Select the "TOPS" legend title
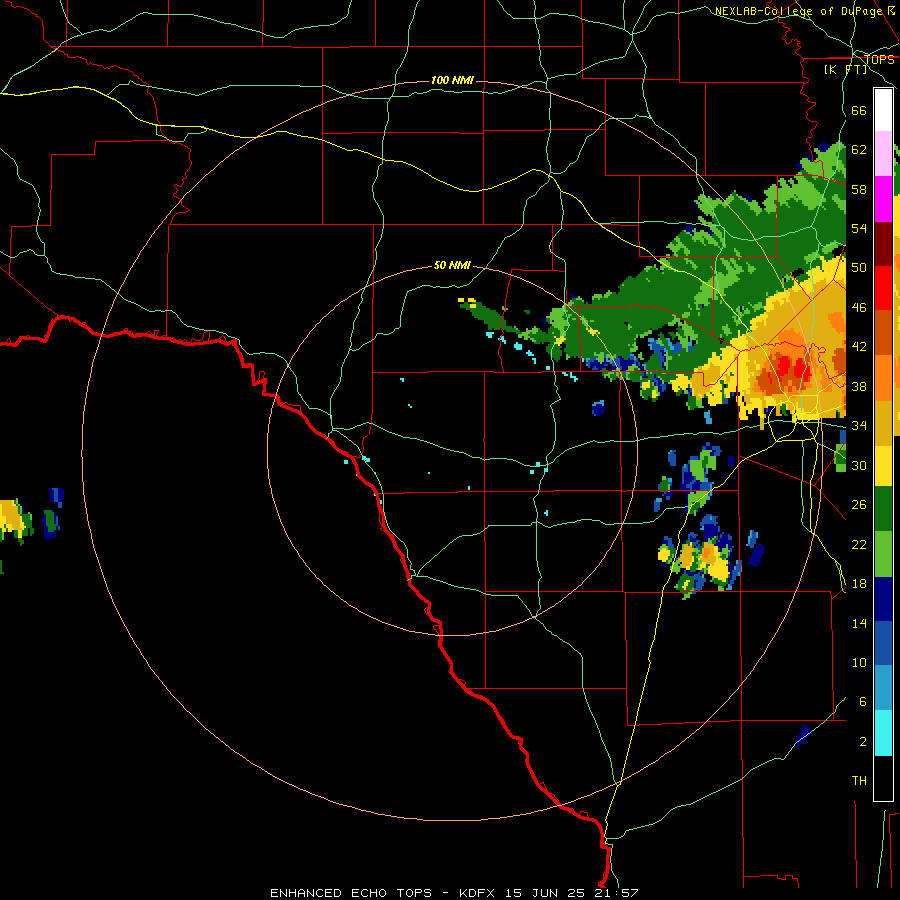Screen dimensions: 900x900 tap(879, 59)
